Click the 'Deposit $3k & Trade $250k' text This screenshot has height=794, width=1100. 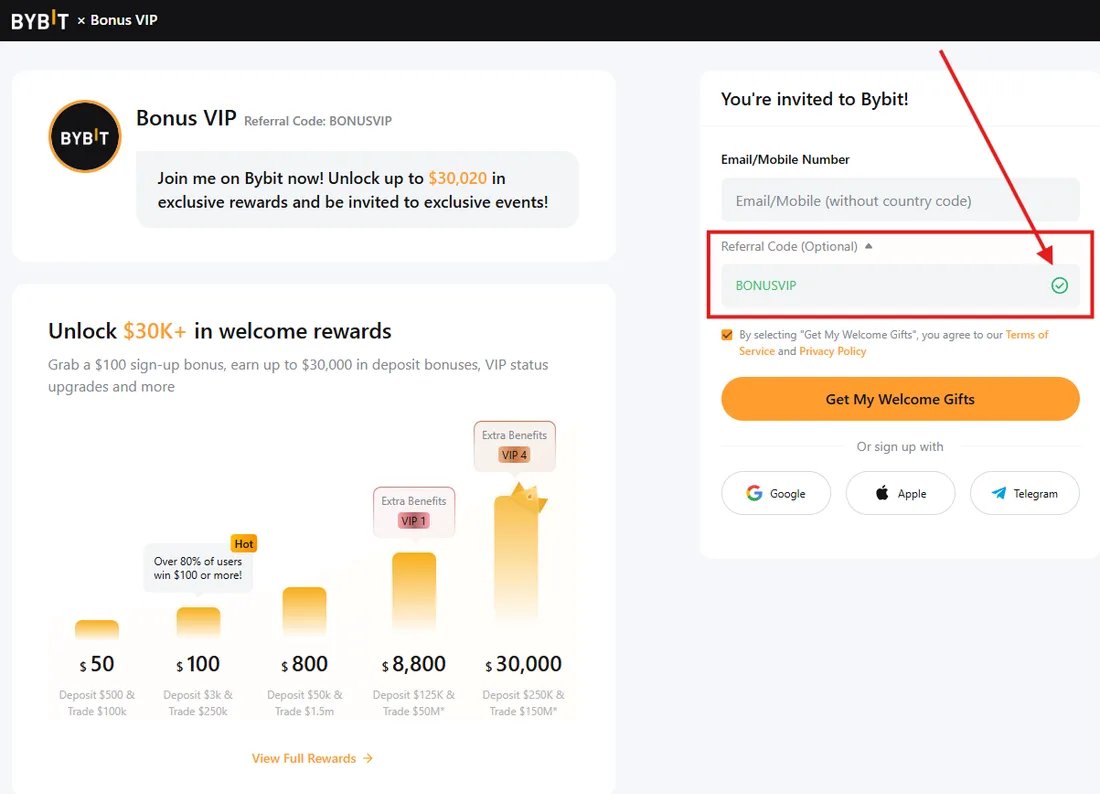[198, 703]
